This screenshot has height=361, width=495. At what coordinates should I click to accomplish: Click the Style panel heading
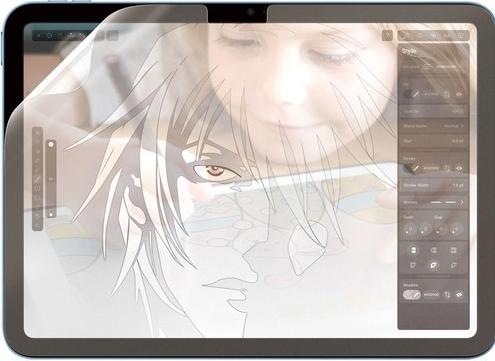click(x=409, y=51)
